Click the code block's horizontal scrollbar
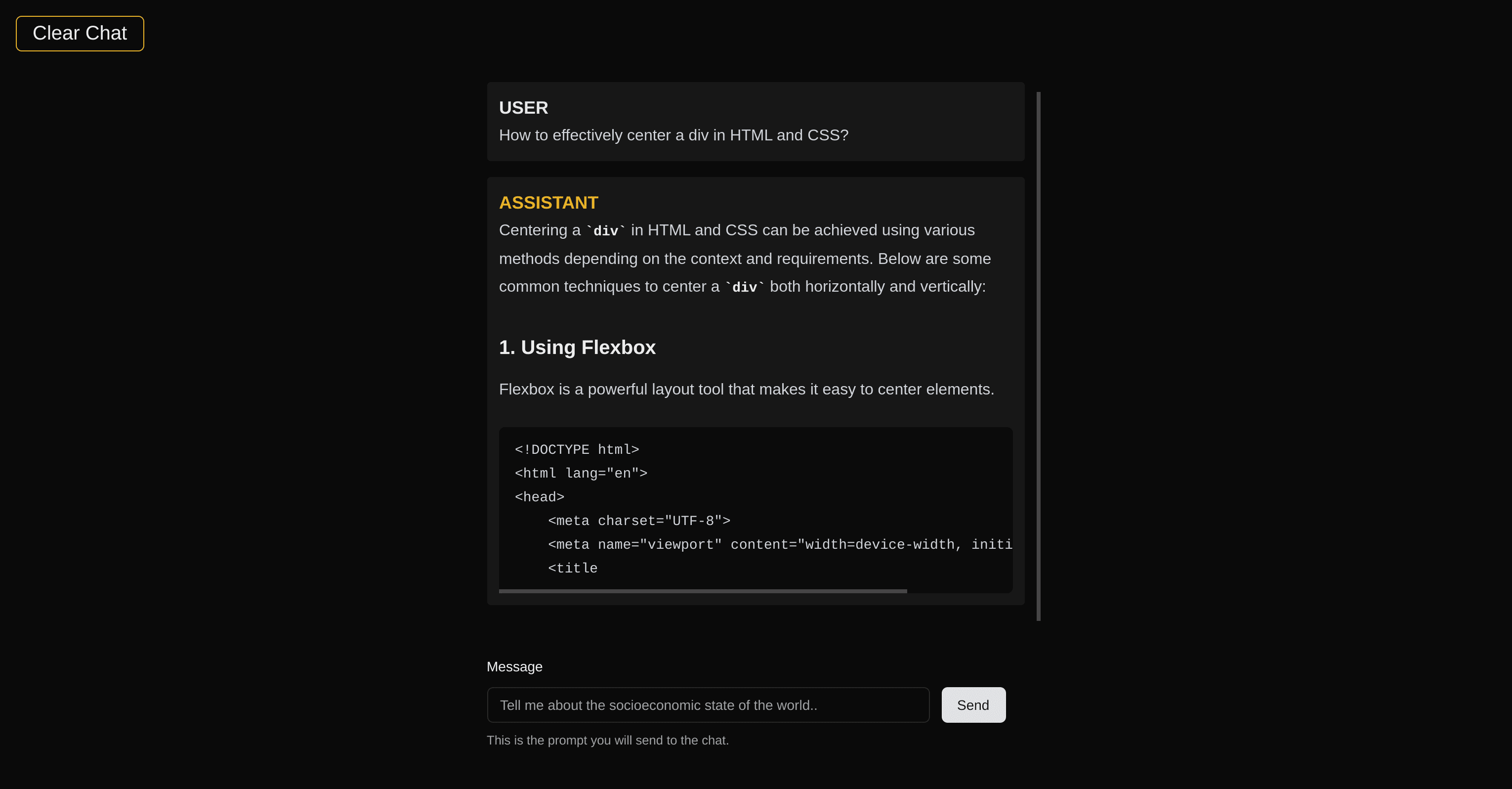Image resolution: width=1512 pixels, height=789 pixels. [x=703, y=591]
